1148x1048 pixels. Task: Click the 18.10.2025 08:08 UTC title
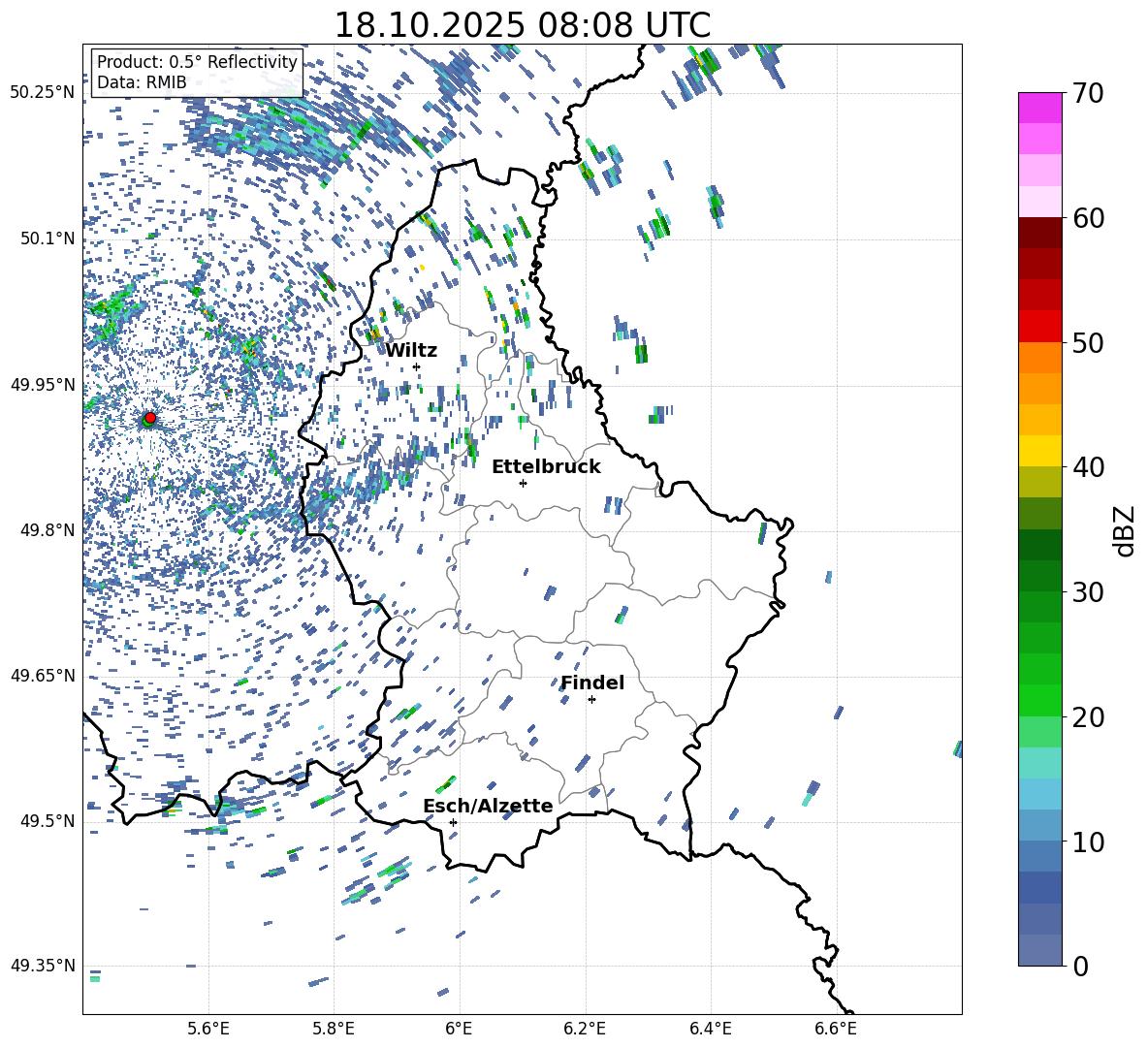pos(522,25)
